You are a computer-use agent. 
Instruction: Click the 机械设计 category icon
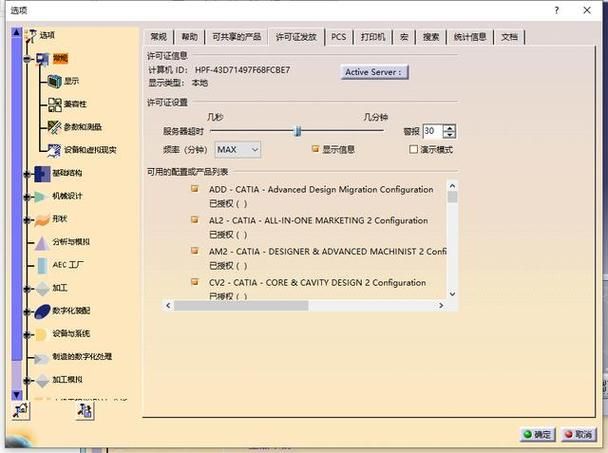[x=41, y=196]
